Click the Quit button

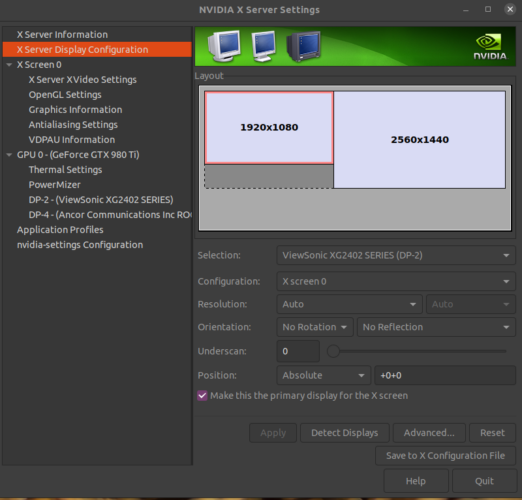pos(484,481)
